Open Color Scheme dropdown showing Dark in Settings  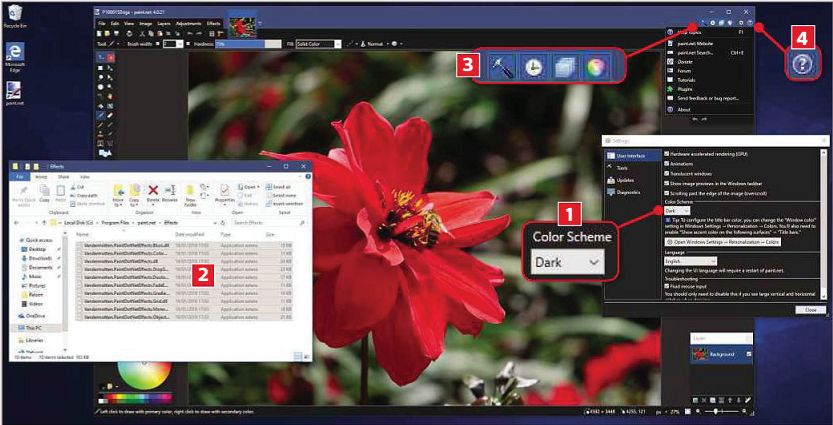pyautogui.click(x=677, y=211)
